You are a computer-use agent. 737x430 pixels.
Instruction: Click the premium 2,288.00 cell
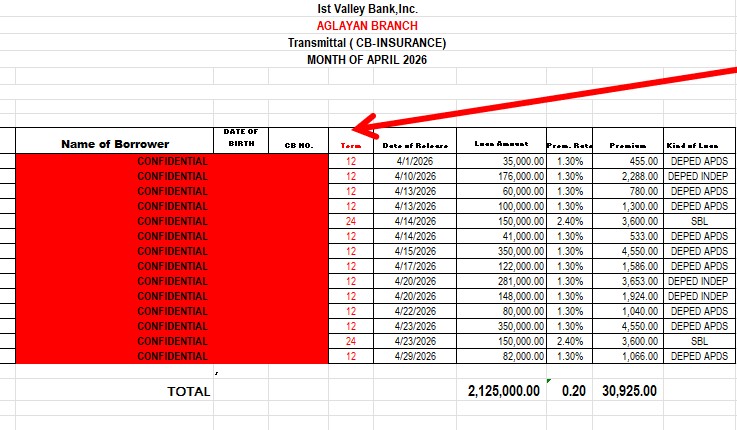pos(628,176)
